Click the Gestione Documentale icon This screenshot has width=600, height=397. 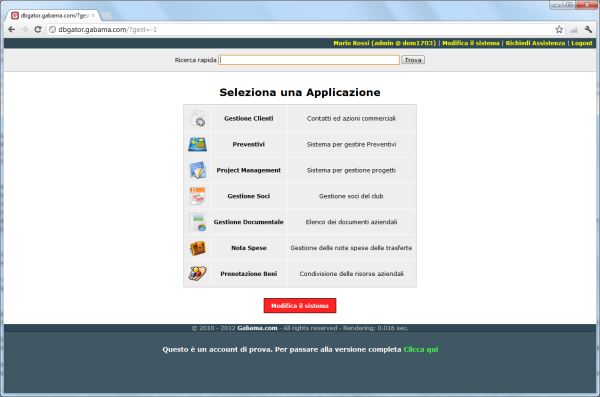tap(198, 222)
